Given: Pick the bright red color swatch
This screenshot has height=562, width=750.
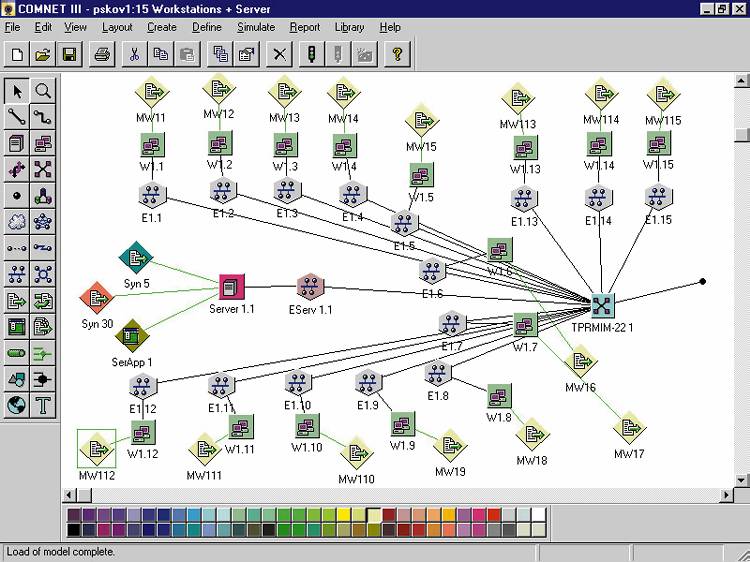Looking at the screenshot, I should click(x=494, y=515).
